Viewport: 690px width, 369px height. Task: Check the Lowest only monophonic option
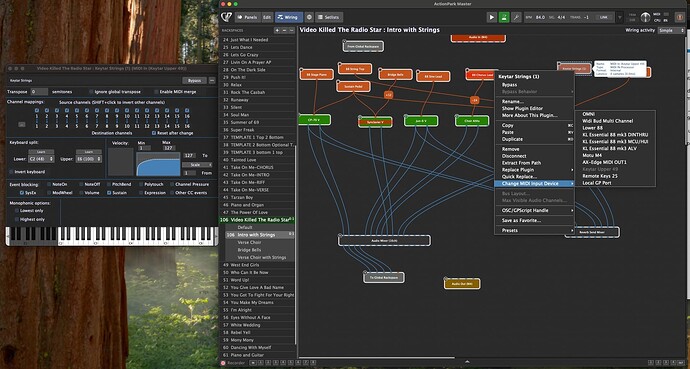[x=17, y=211]
